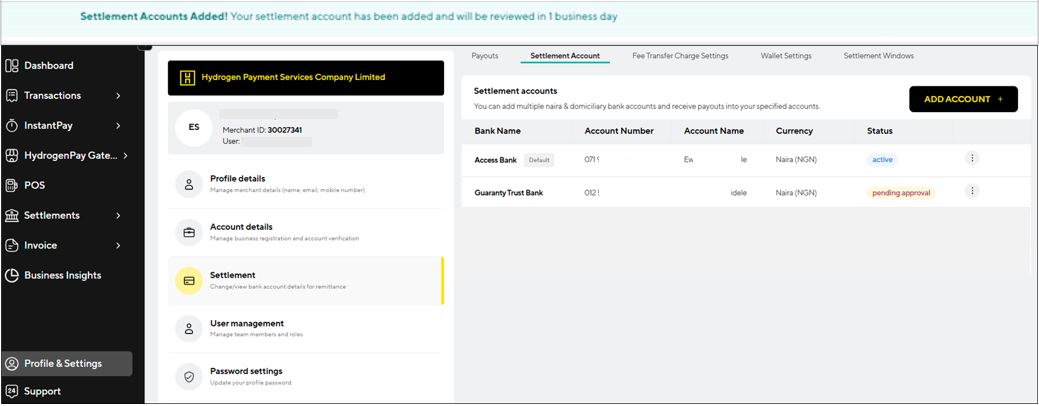Click the active status badge
The height and width of the screenshot is (406, 1039).
(x=883, y=160)
